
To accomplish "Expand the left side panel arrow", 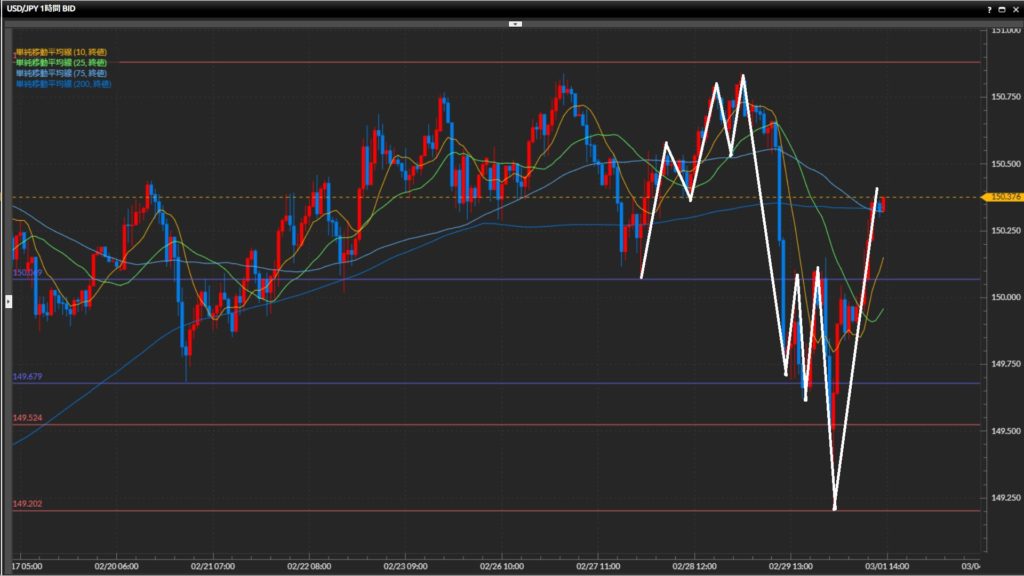I will pos(9,299).
